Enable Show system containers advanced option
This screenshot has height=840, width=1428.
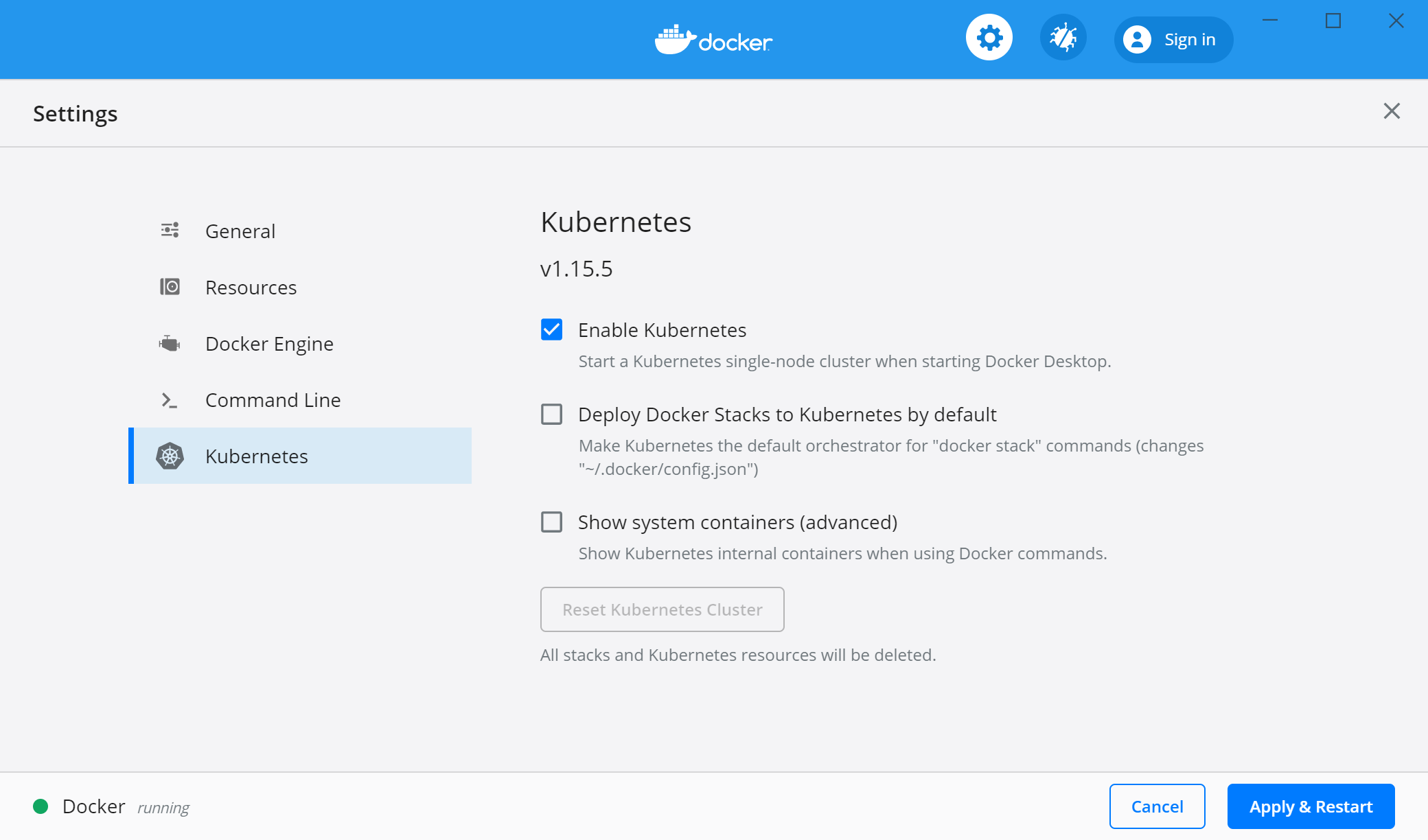tap(553, 521)
